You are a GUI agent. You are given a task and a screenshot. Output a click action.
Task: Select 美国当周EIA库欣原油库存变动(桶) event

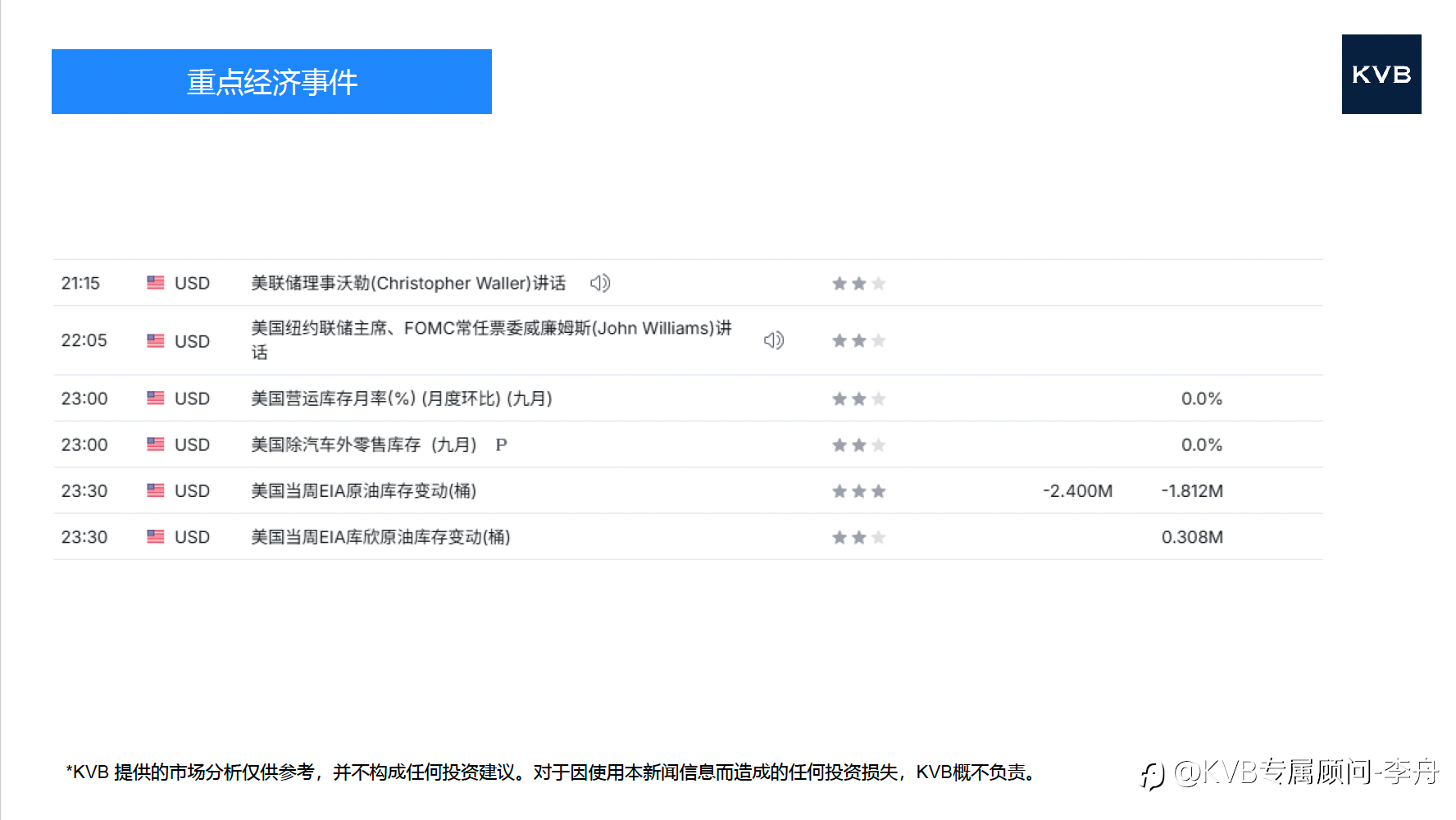(380, 537)
